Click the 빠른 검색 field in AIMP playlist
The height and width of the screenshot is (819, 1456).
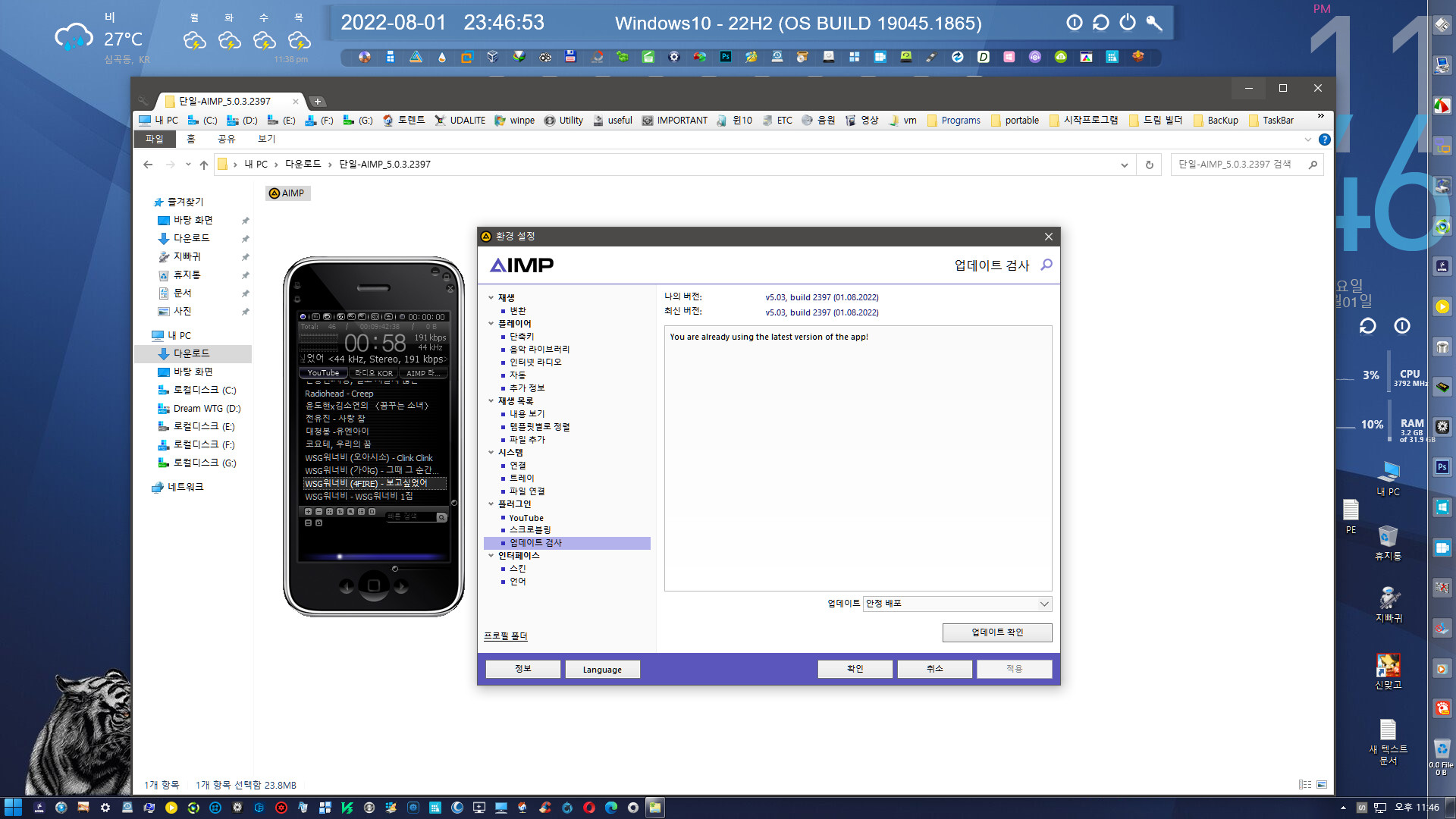point(410,517)
